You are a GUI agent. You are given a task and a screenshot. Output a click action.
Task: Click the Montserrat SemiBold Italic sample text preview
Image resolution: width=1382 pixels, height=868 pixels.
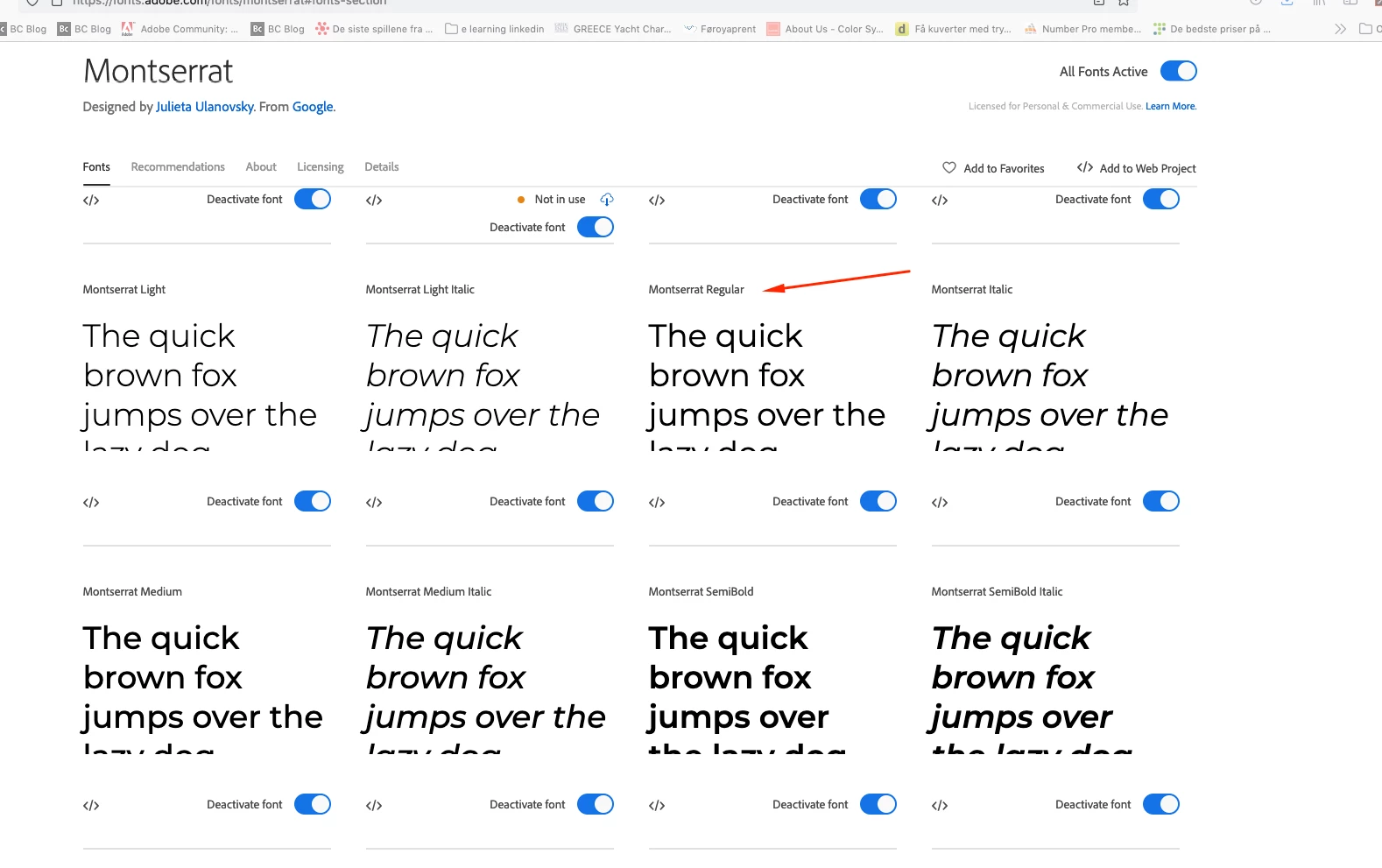click(1032, 688)
